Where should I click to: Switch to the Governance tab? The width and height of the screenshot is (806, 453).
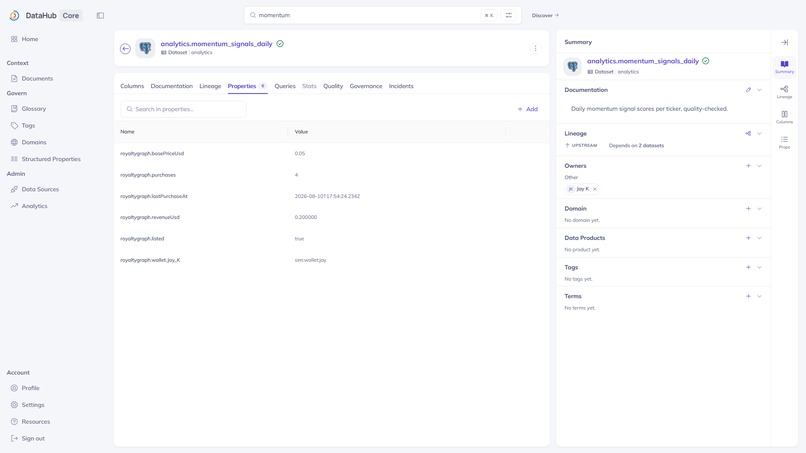tap(366, 86)
